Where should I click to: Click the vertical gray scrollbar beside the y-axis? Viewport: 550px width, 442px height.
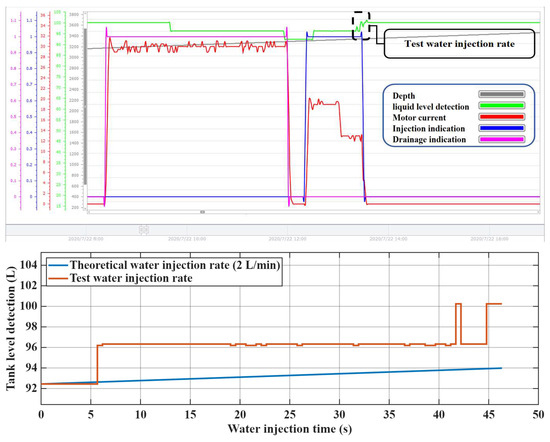[x=85, y=105]
